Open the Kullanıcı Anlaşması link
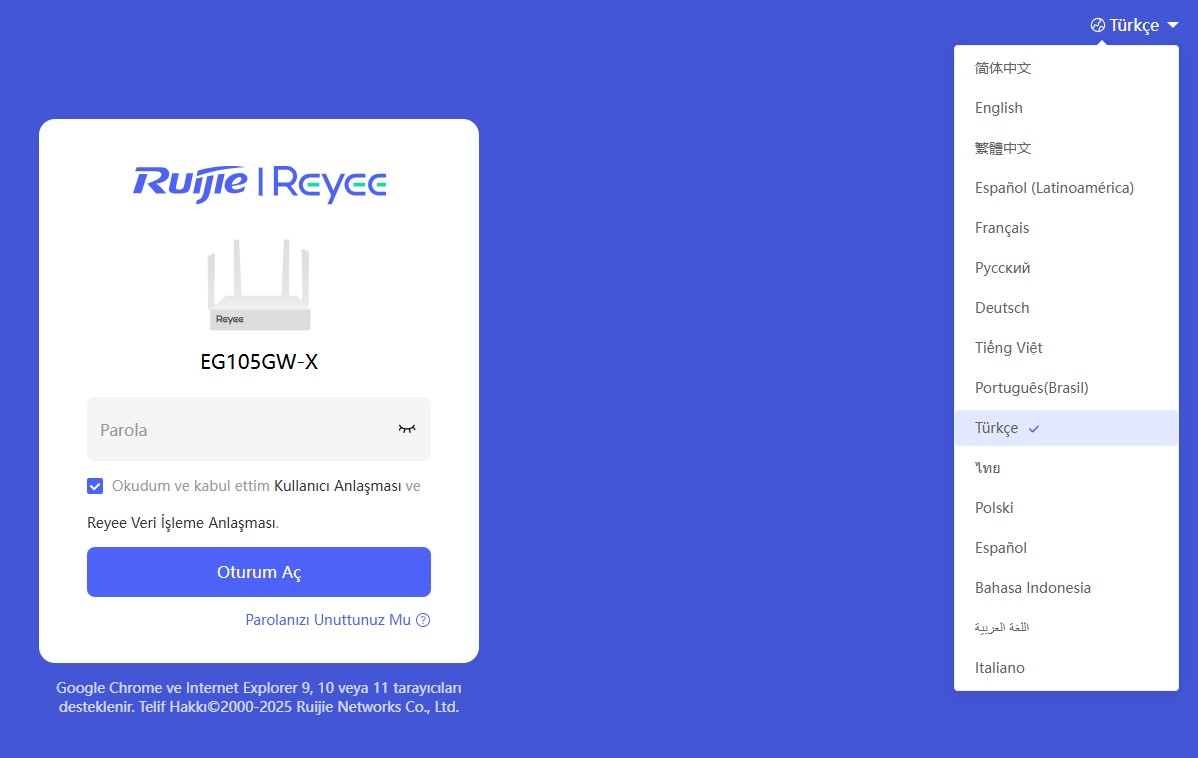Viewport: 1198px width, 758px height. point(338,486)
